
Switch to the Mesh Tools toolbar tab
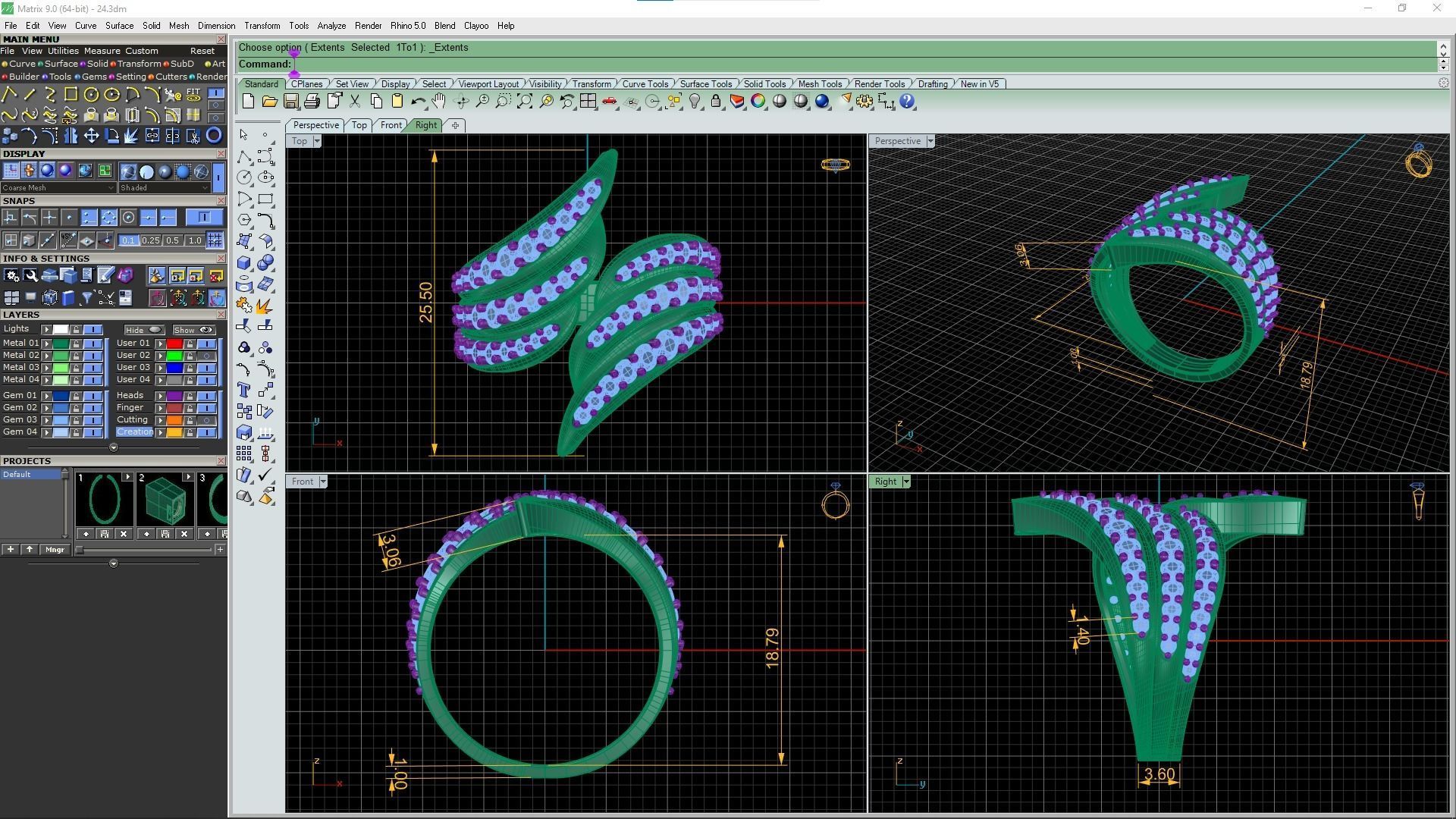[x=820, y=84]
